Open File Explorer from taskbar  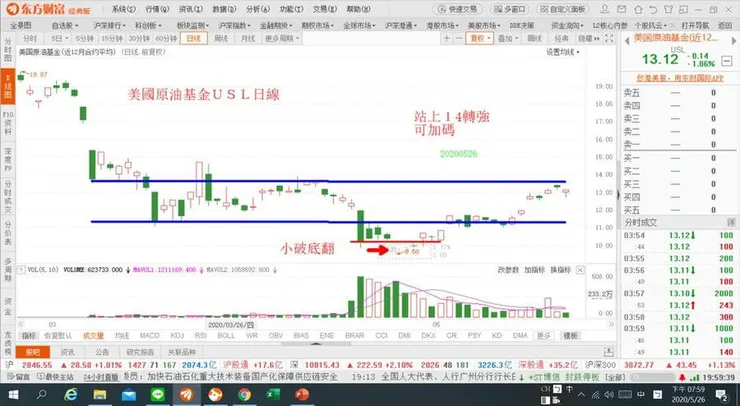pyautogui.click(x=100, y=394)
